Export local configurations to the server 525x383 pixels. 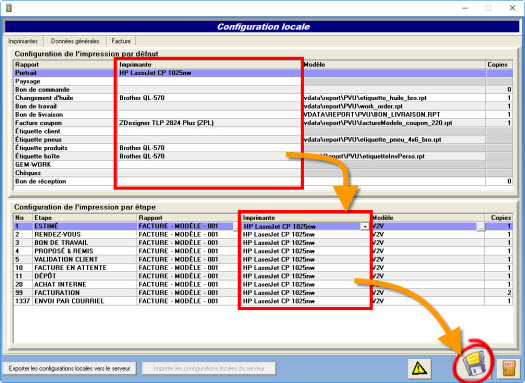(69, 369)
